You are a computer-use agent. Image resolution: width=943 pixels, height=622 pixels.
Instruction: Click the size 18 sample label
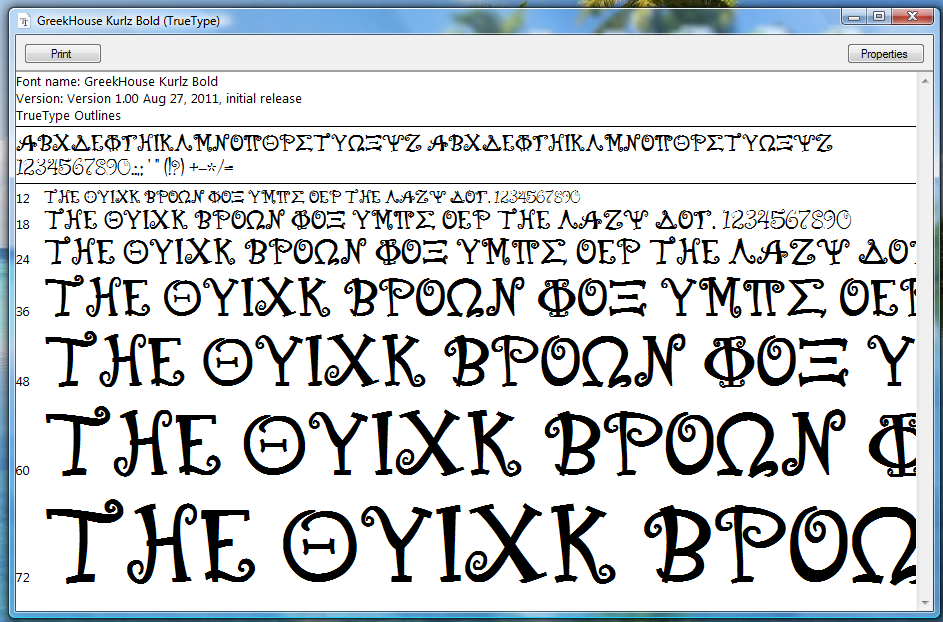tap(23, 224)
